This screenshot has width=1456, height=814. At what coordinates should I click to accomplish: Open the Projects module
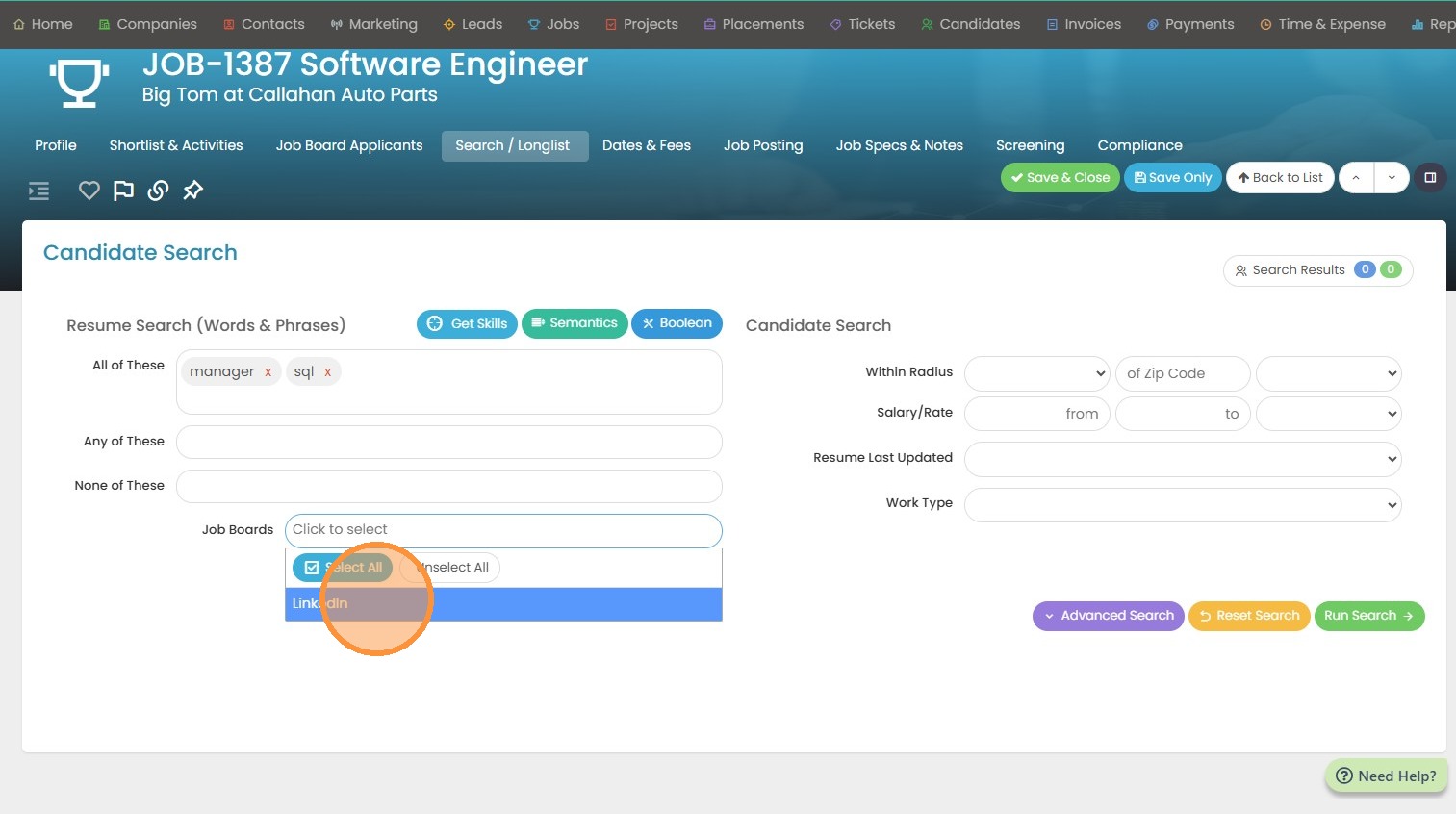point(642,24)
